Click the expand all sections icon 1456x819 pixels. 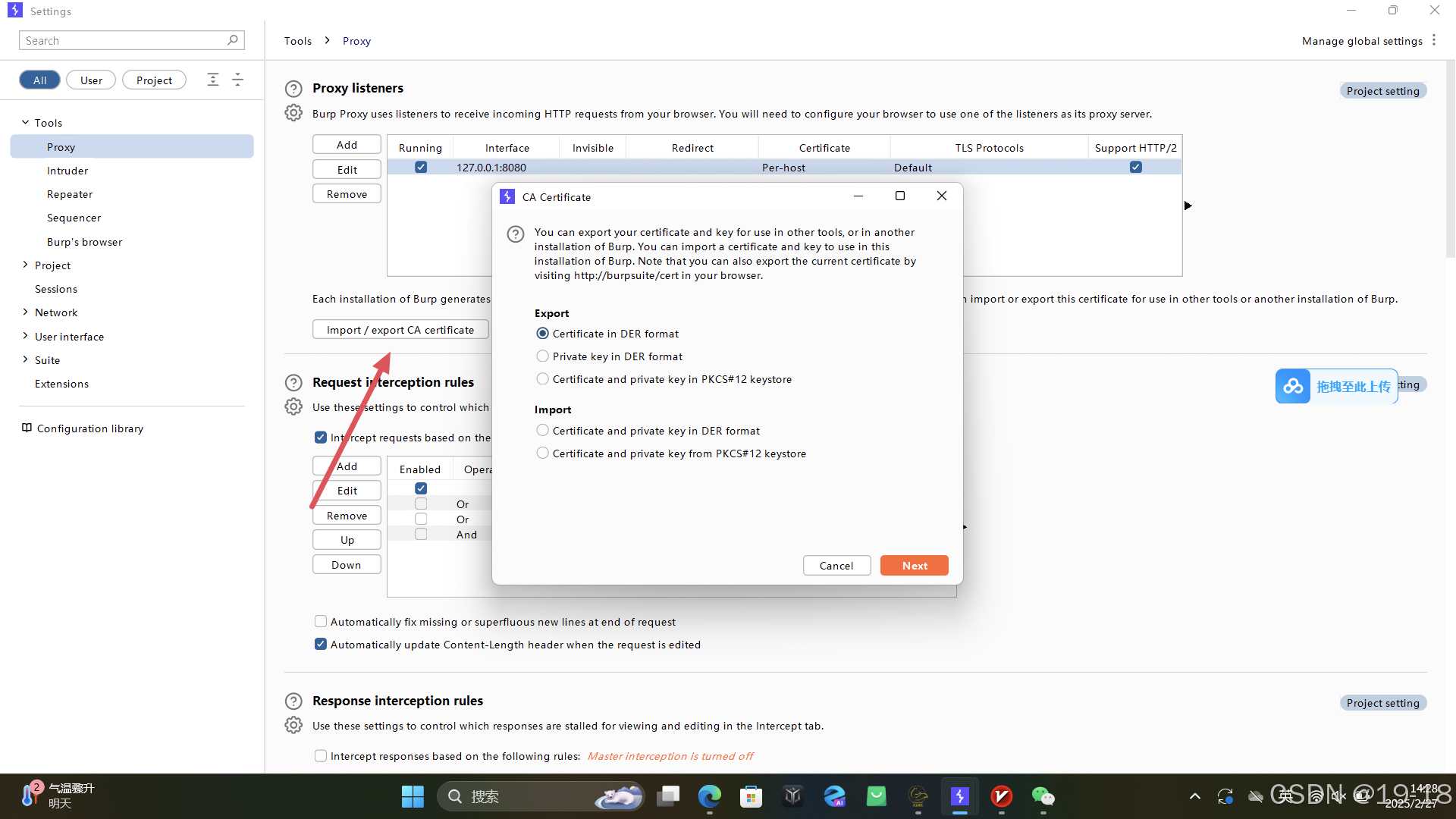coord(213,80)
